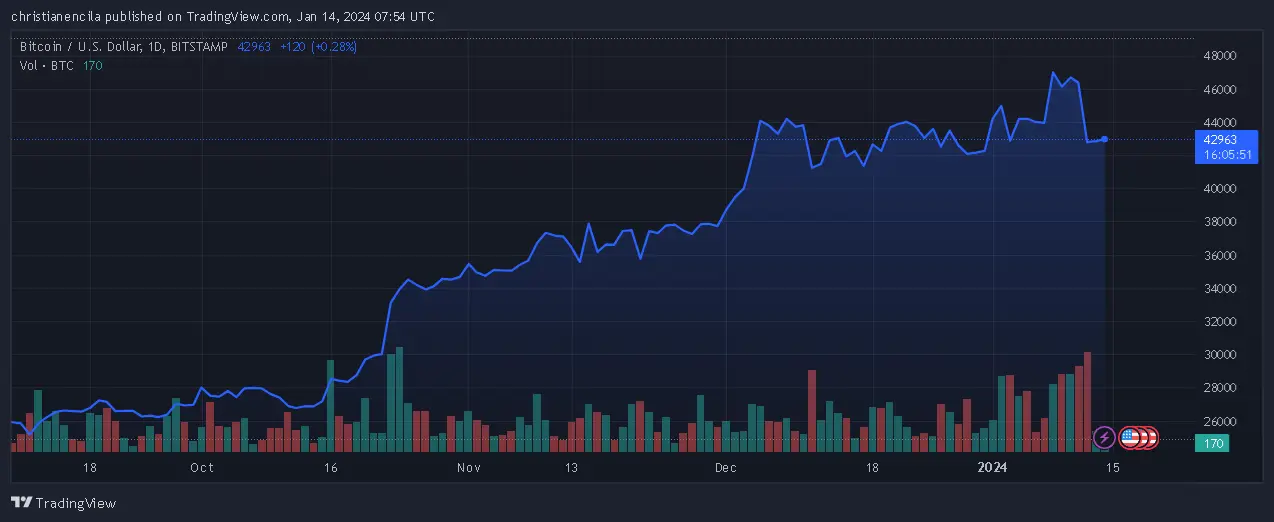Screen dimensions: 1274x522
Task: Select the Dec label on time axis
Action: 726,468
